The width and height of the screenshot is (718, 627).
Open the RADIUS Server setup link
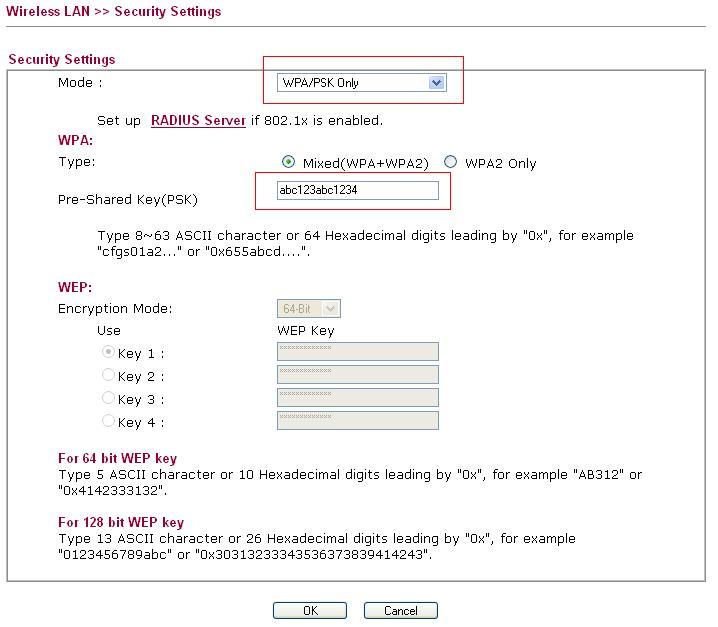click(x=198, y=120)
